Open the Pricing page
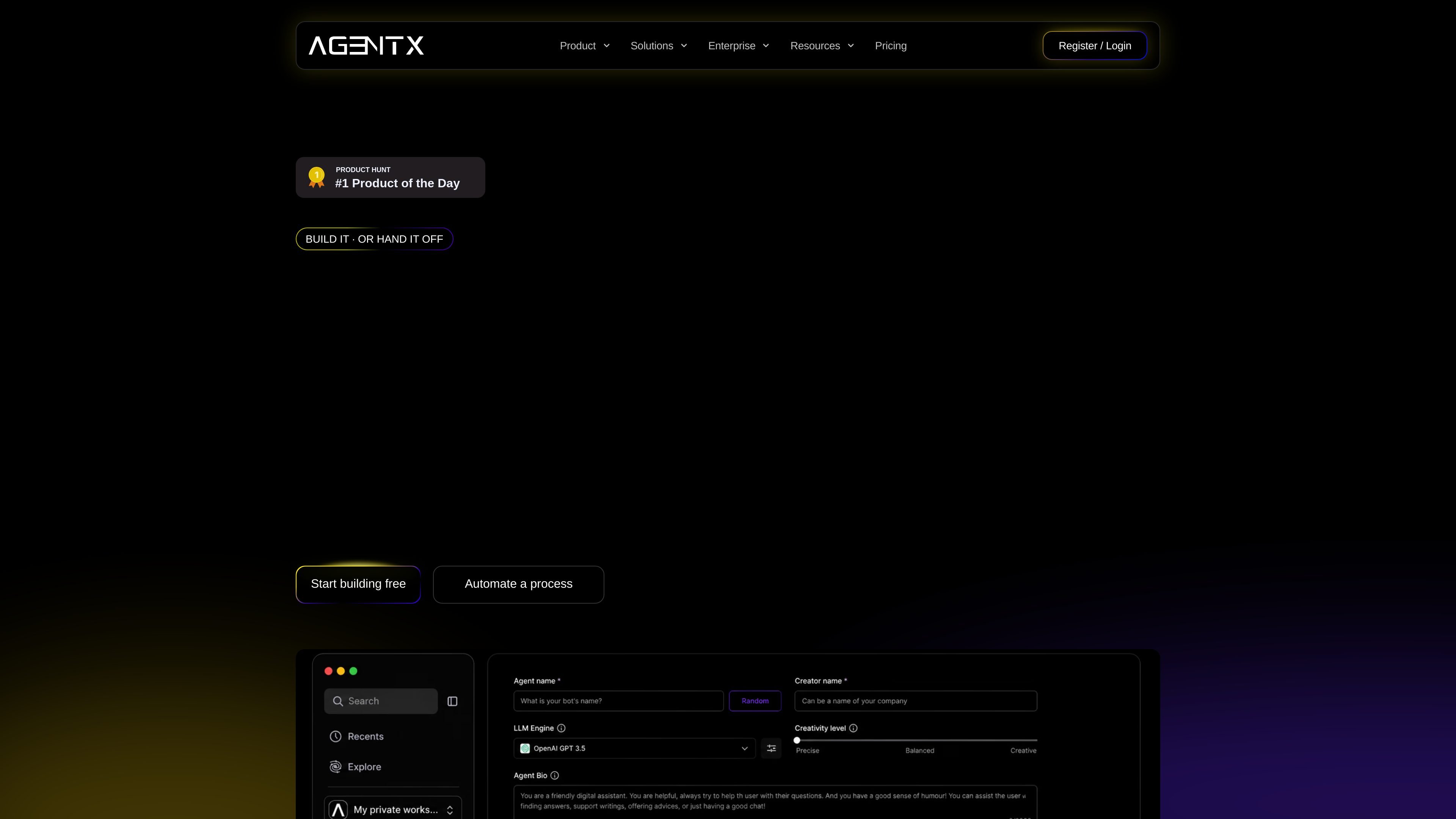This screenshot has width=1456, height=819. (x=891, y=46)
